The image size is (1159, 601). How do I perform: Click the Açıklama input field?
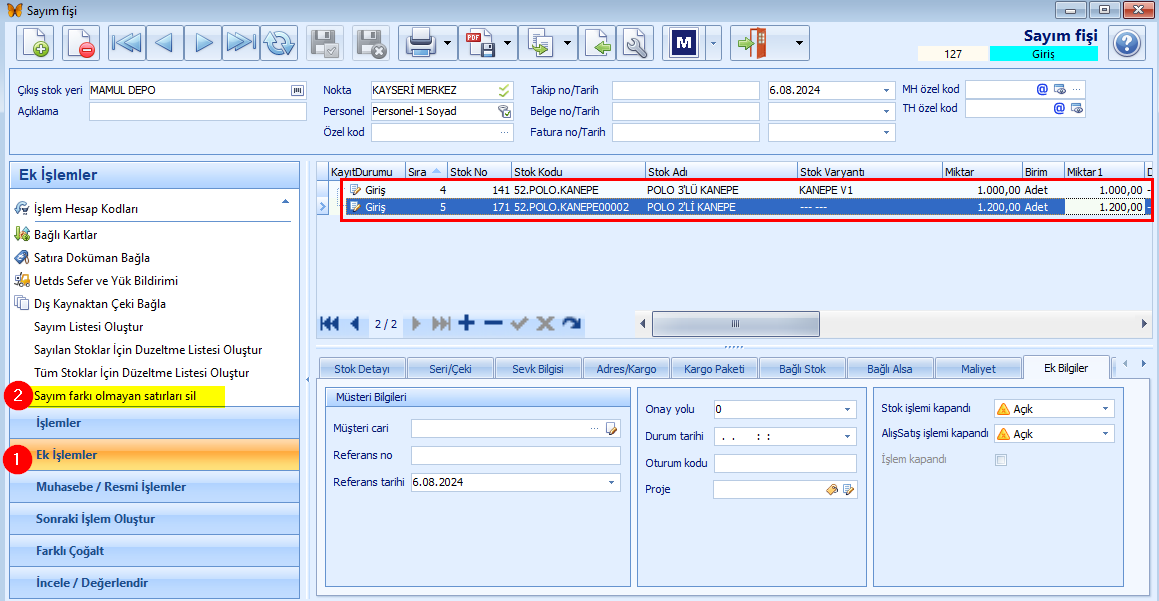(197, 112)
